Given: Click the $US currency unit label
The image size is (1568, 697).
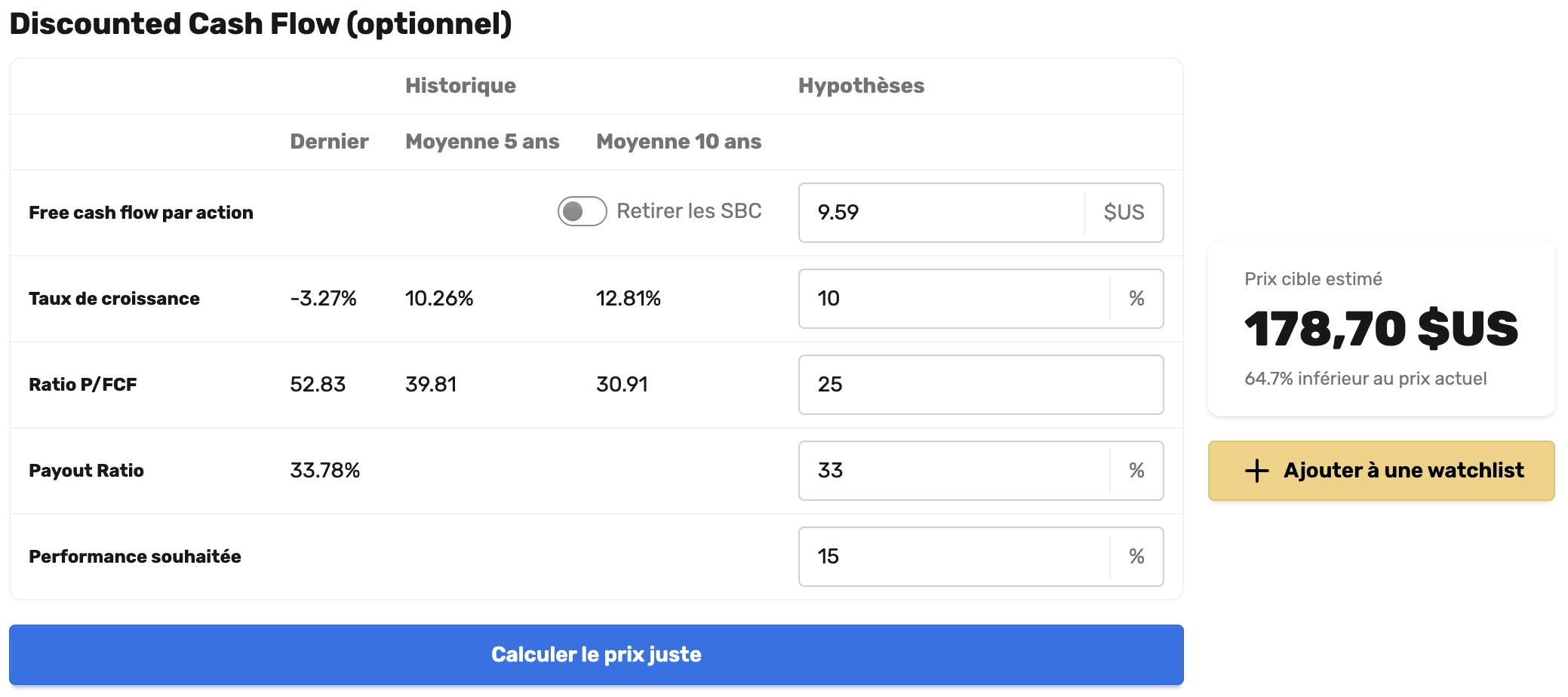Looking at the screenshot, I should pos(1124,213).
